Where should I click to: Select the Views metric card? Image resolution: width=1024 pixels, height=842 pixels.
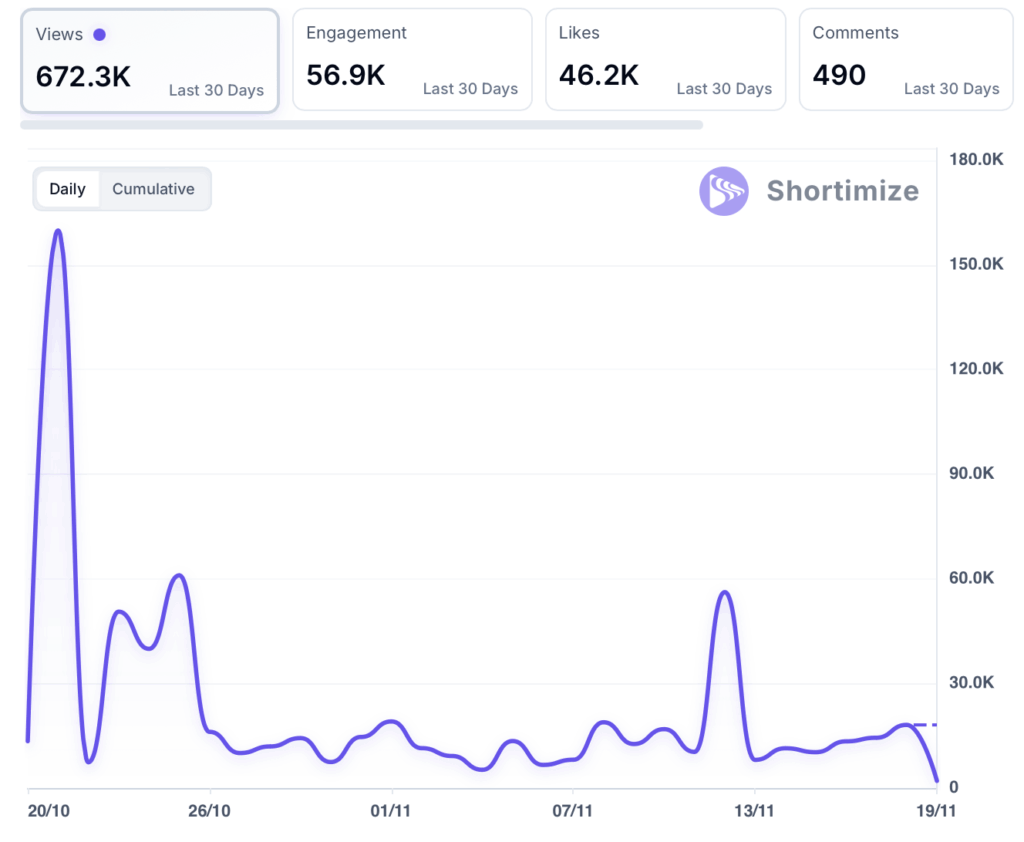click(150, 60)
